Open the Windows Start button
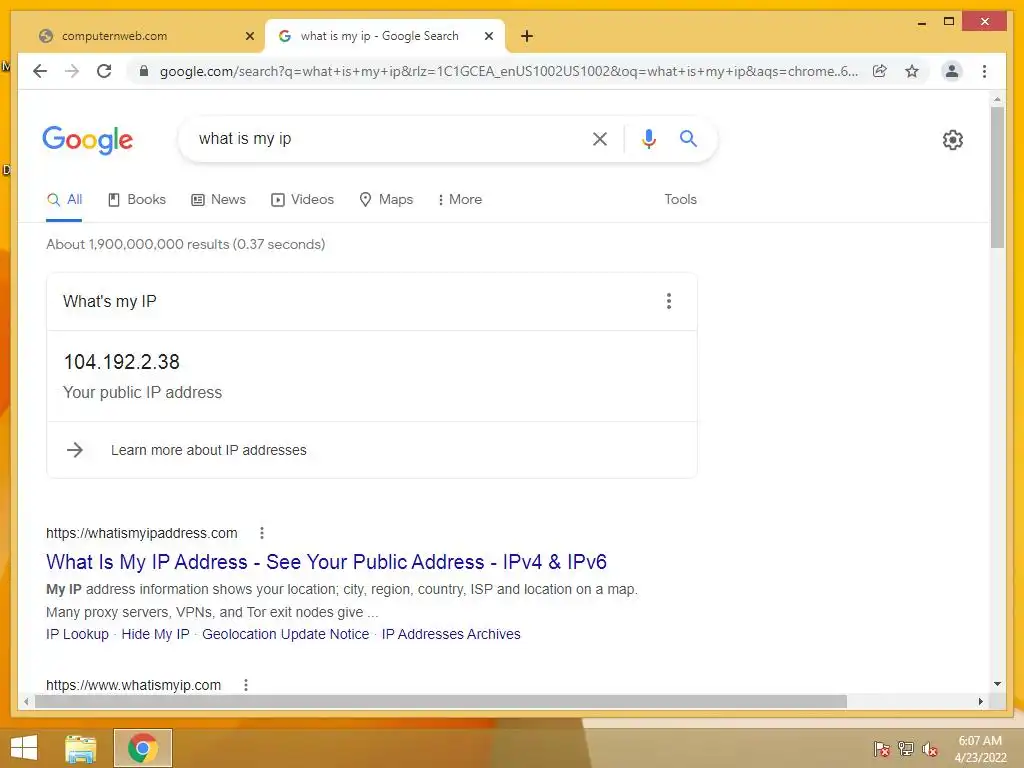 pyautogui.click(x=24, y=748)
